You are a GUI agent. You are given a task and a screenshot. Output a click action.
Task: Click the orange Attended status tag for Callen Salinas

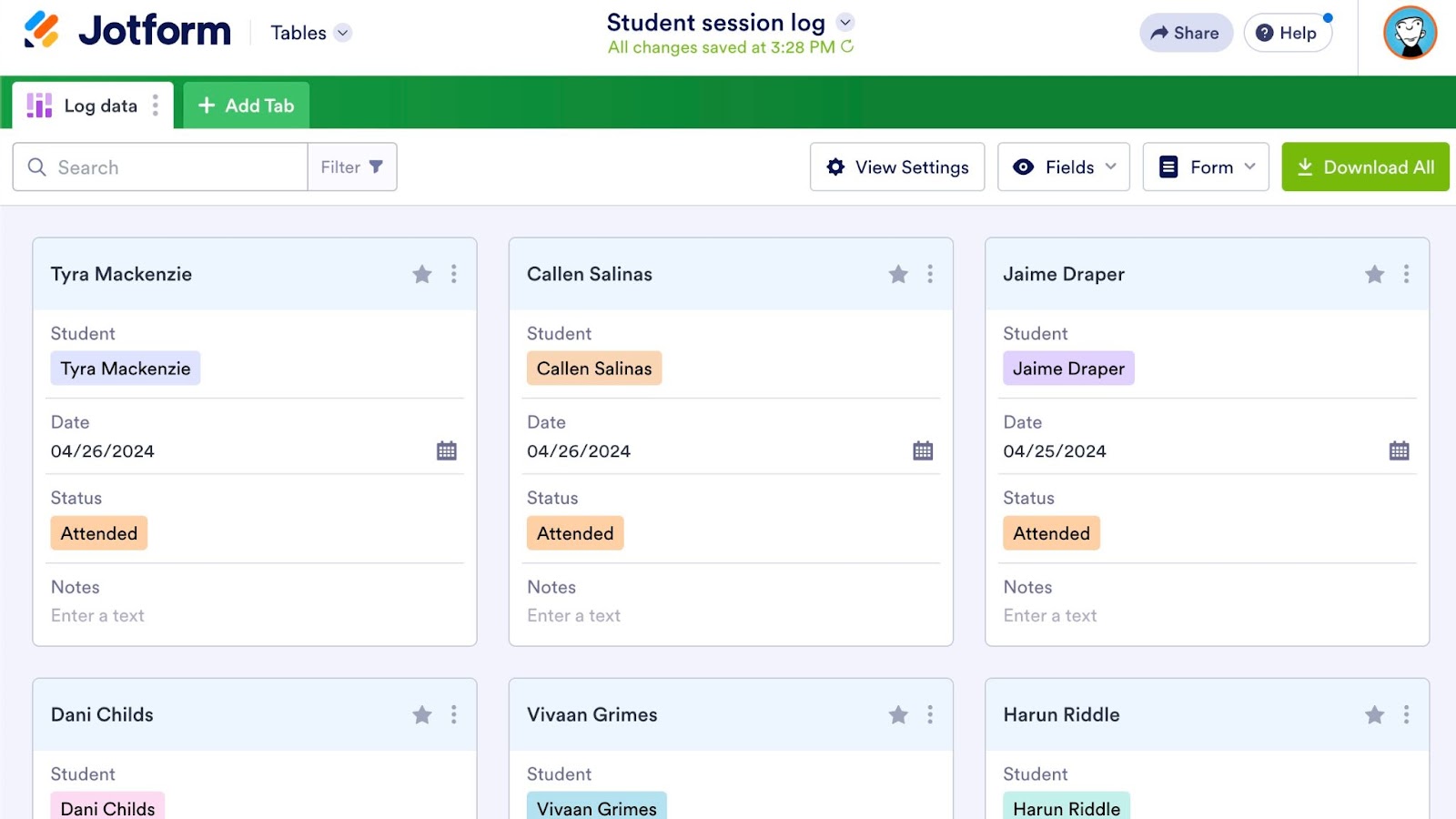[x=575, y=533]
